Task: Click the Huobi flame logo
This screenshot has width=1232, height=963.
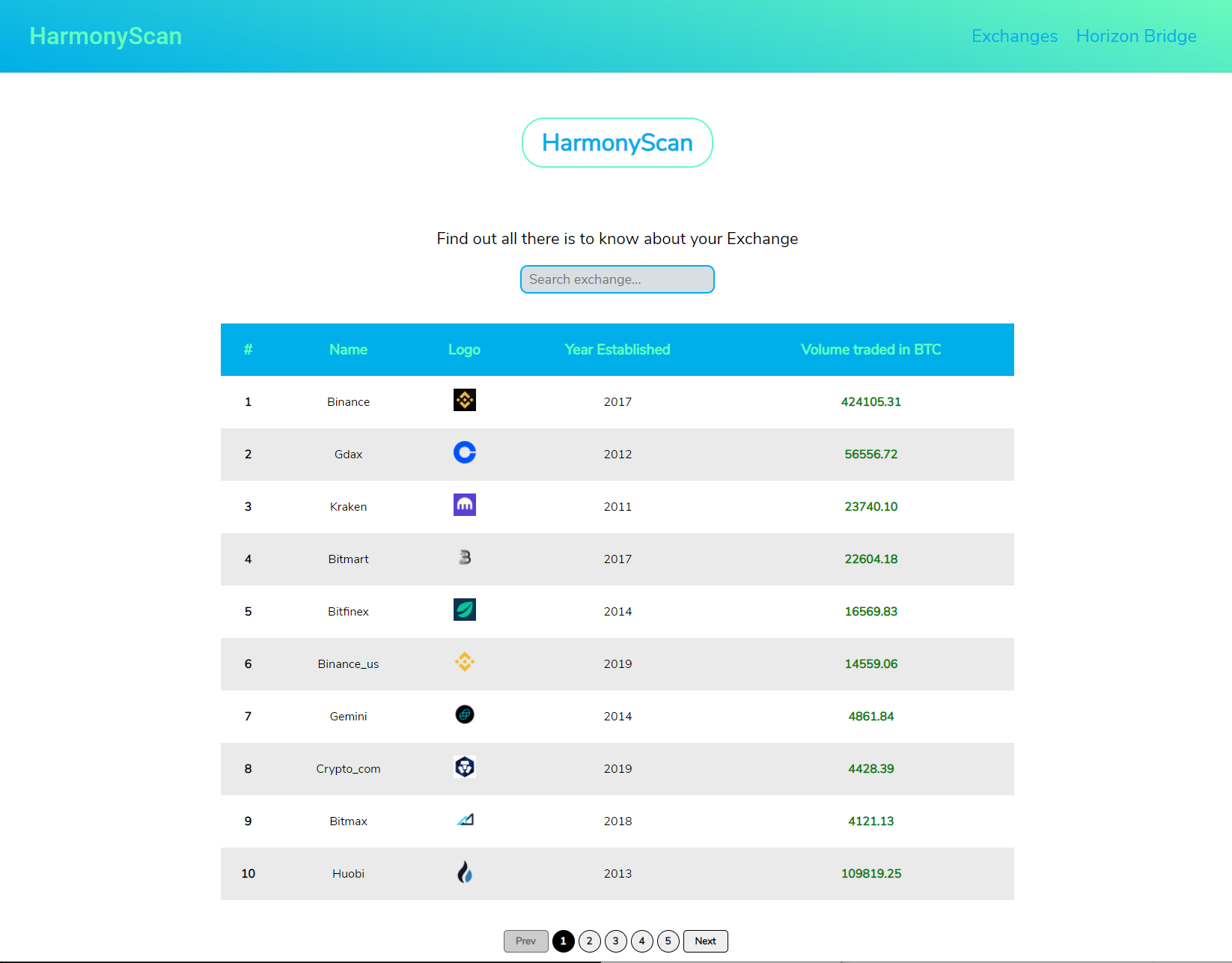Action: tap(465, 872)
